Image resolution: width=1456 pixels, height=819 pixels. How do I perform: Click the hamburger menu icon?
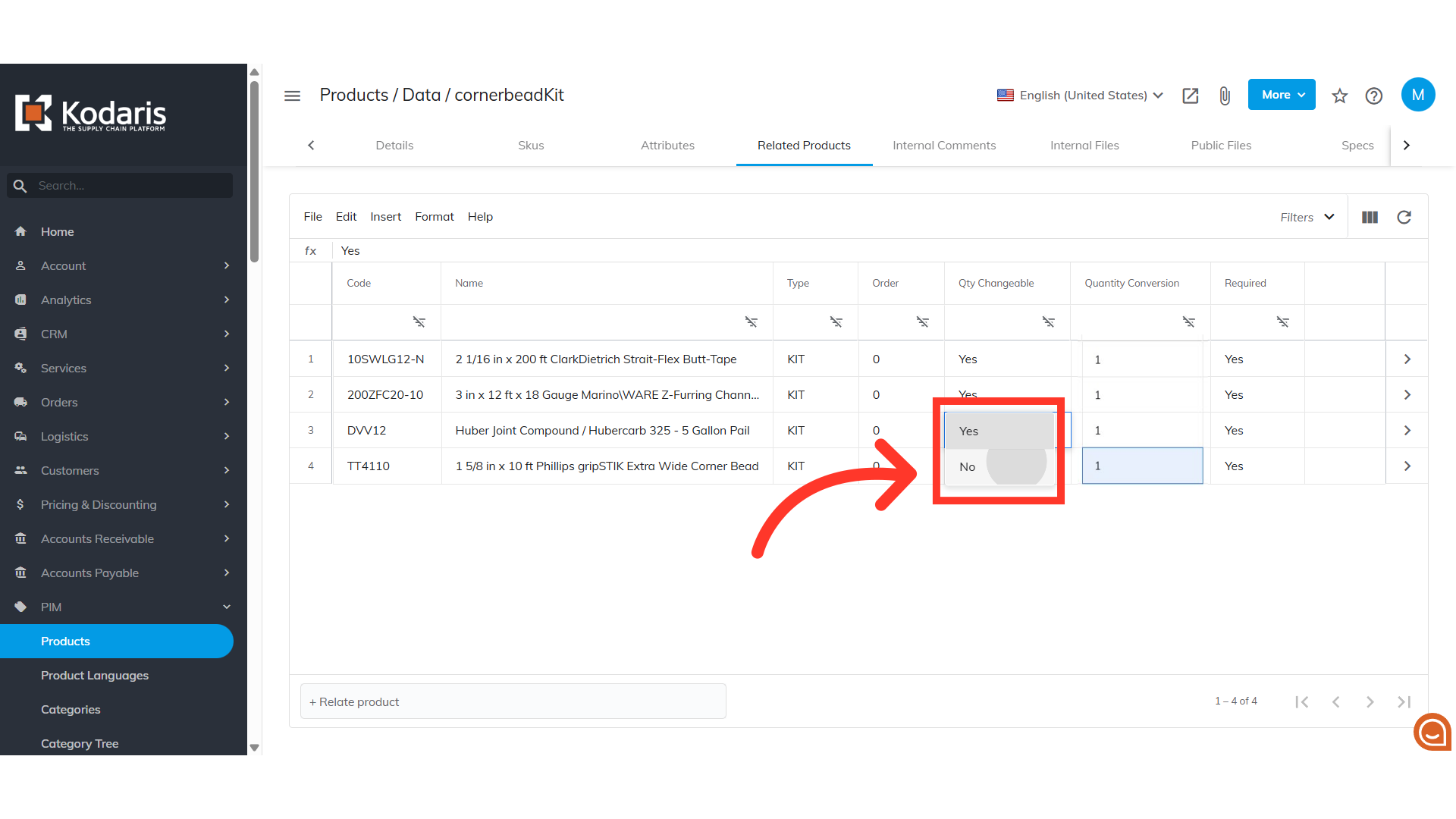point(292,96)
